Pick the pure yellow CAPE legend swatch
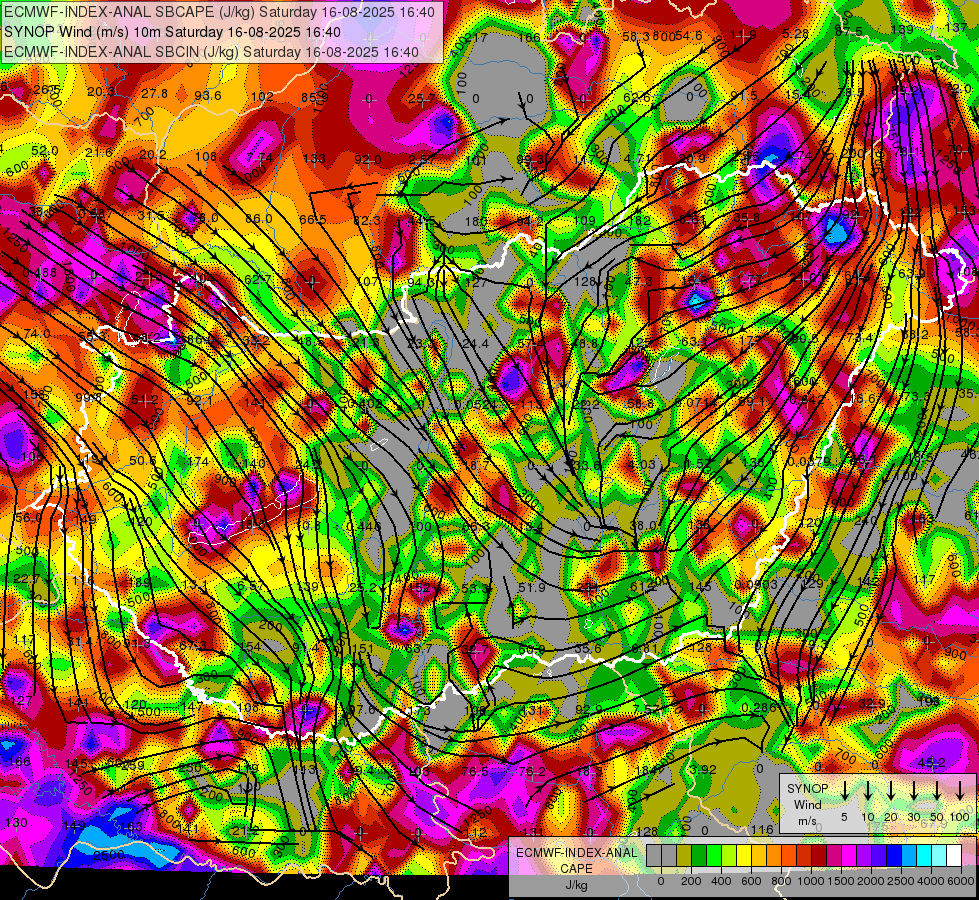979x900 pixels. [744, 855]
